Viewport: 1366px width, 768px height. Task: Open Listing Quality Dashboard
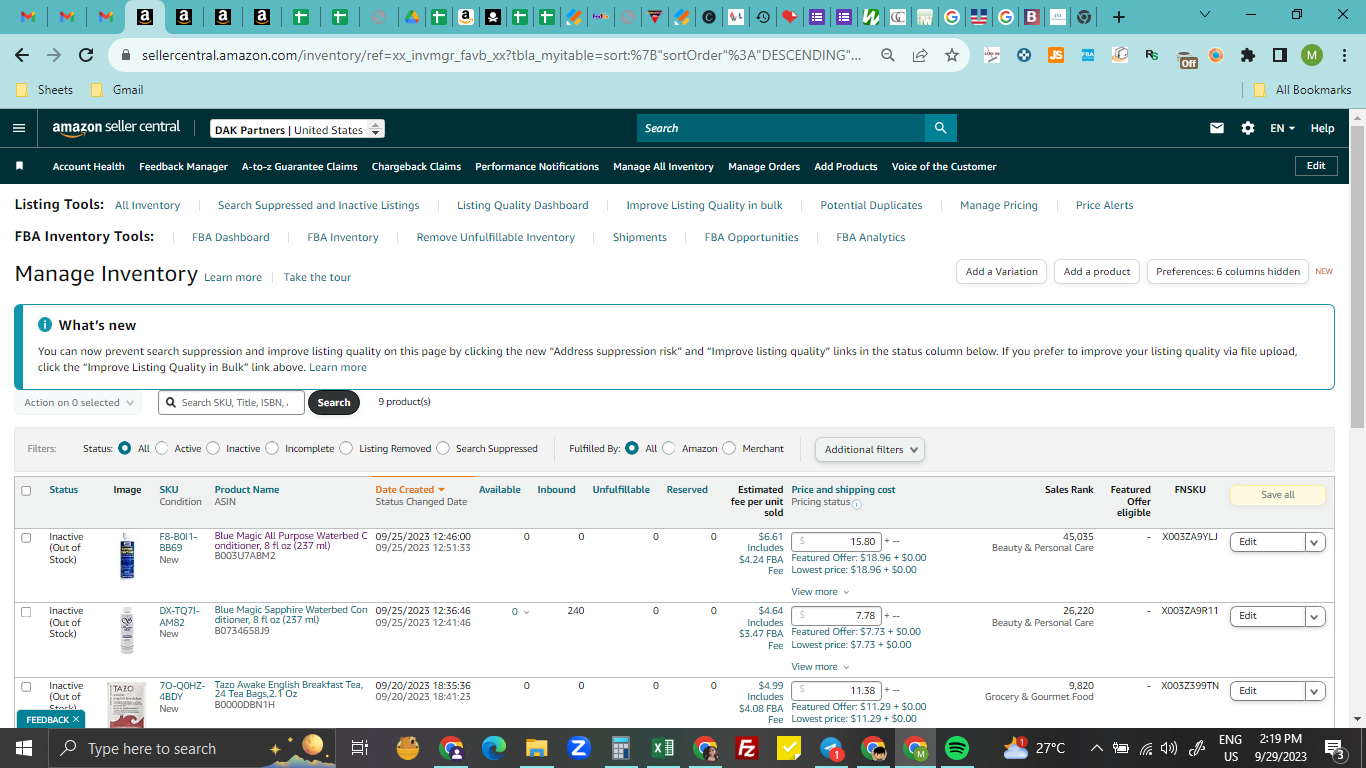(523, 205)
